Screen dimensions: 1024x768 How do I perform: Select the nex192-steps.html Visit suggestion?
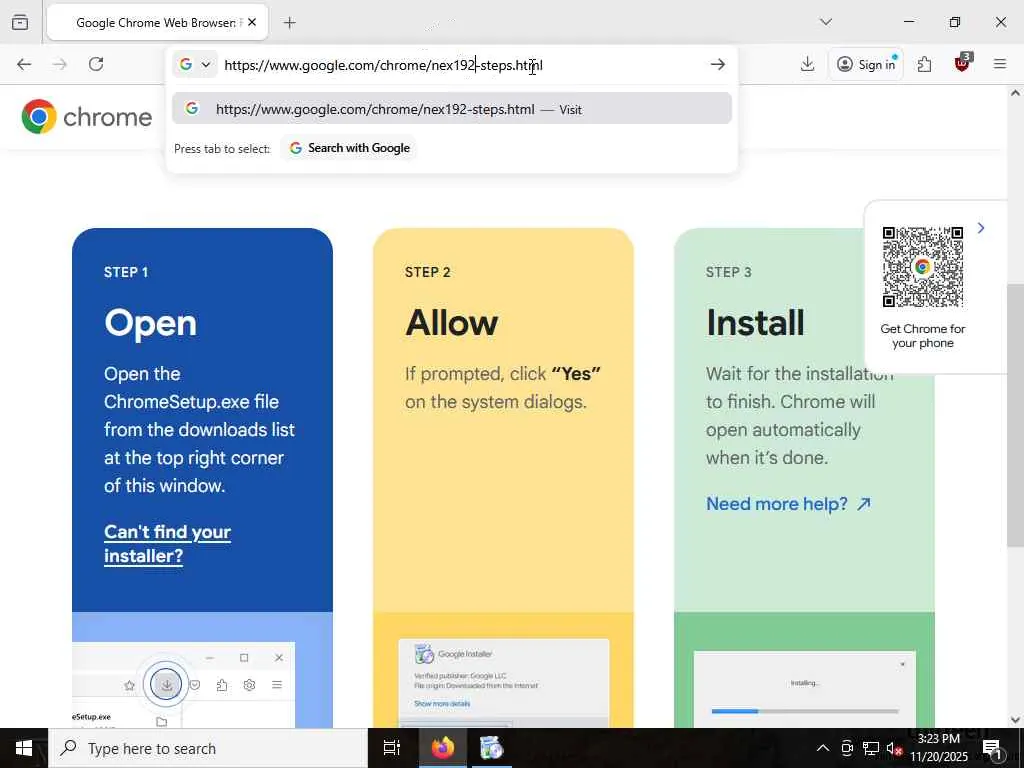coord(452,108)
